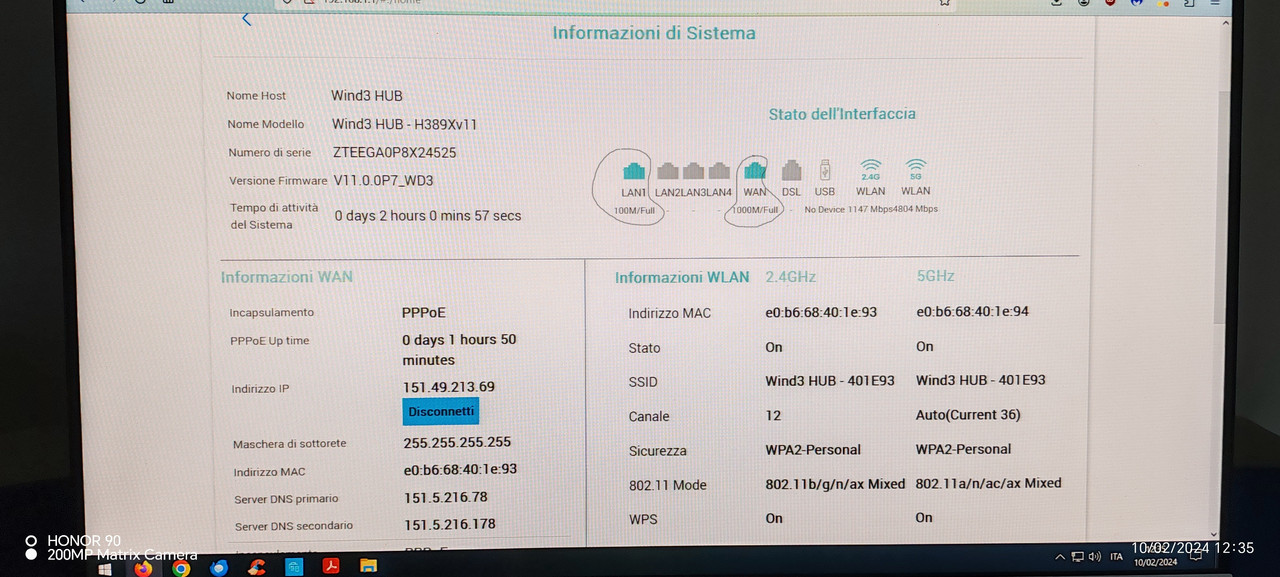Open File Explorer from the taskbar
This screenshot has height=577, width=1280.
click(x=368, y=567)
